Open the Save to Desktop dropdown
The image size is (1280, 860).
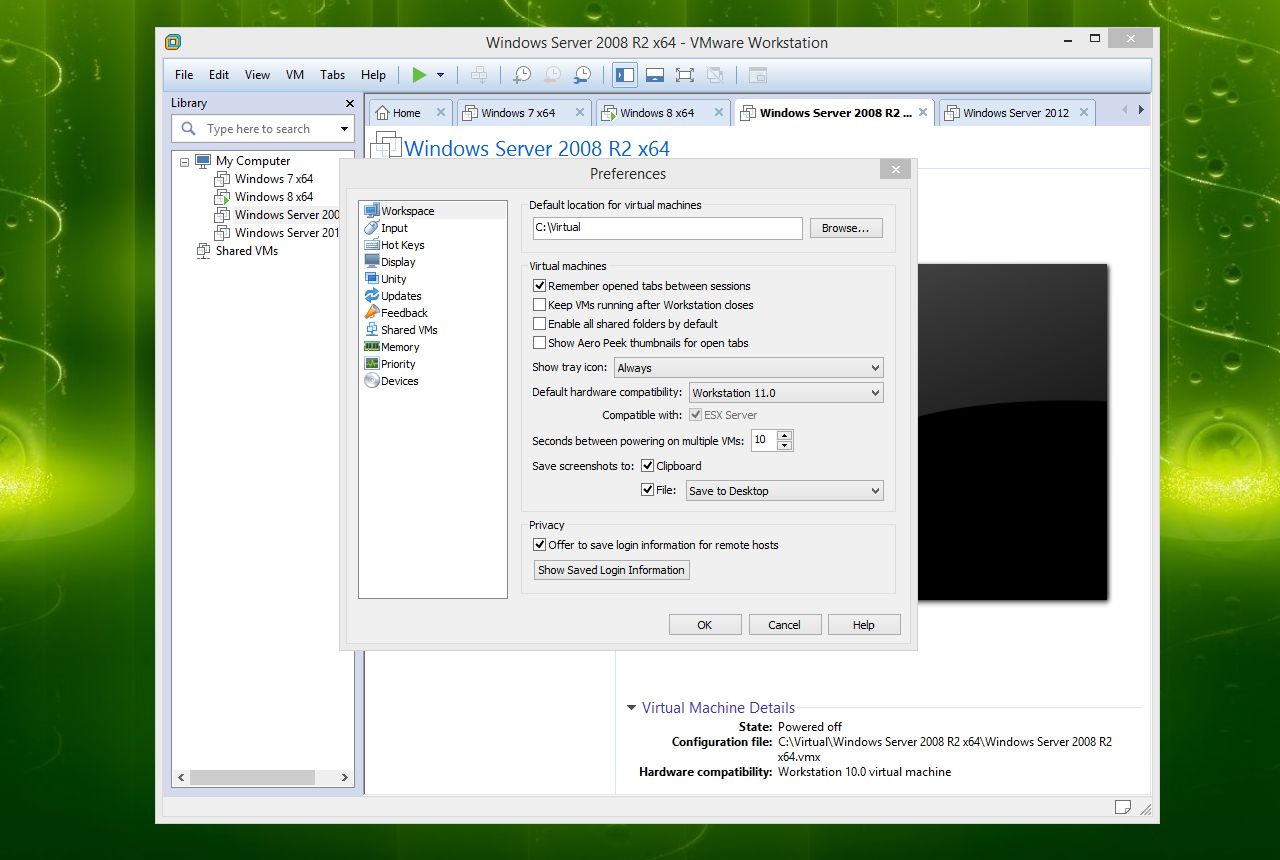pos(785,491)
